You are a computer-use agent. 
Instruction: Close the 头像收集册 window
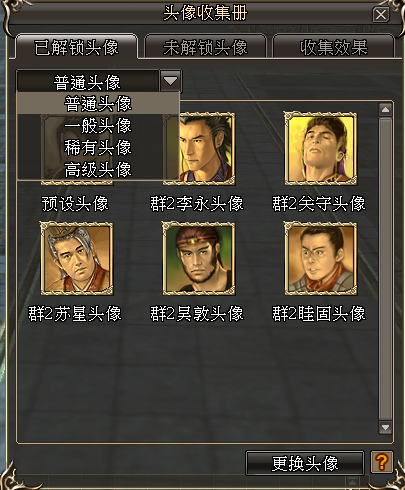tap(381, 15)
